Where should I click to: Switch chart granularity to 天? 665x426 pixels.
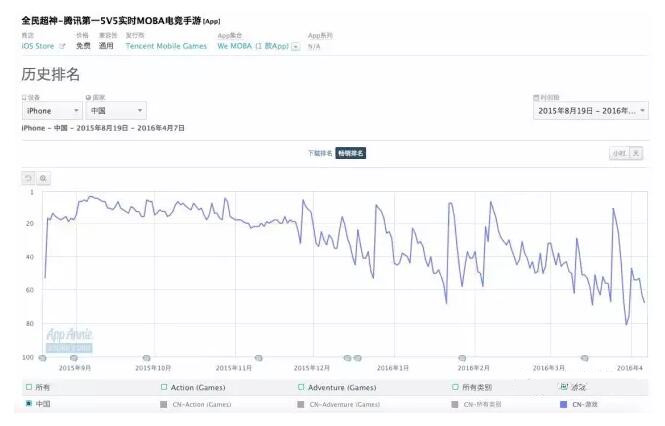pos(636,153)
